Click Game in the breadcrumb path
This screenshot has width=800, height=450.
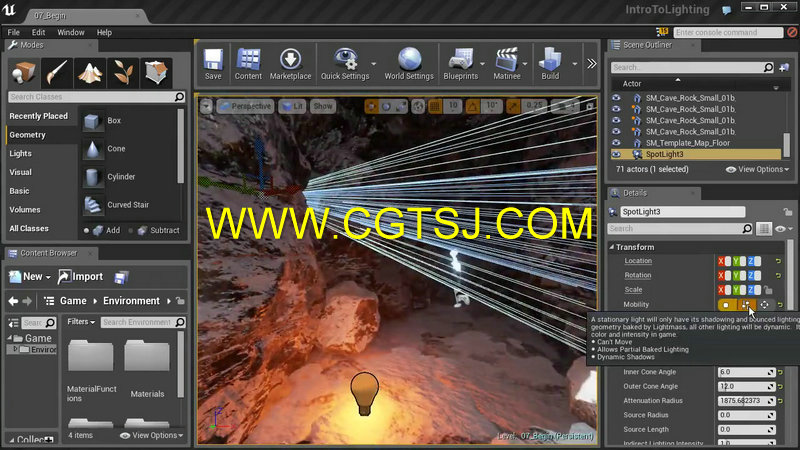pos(73,301)
